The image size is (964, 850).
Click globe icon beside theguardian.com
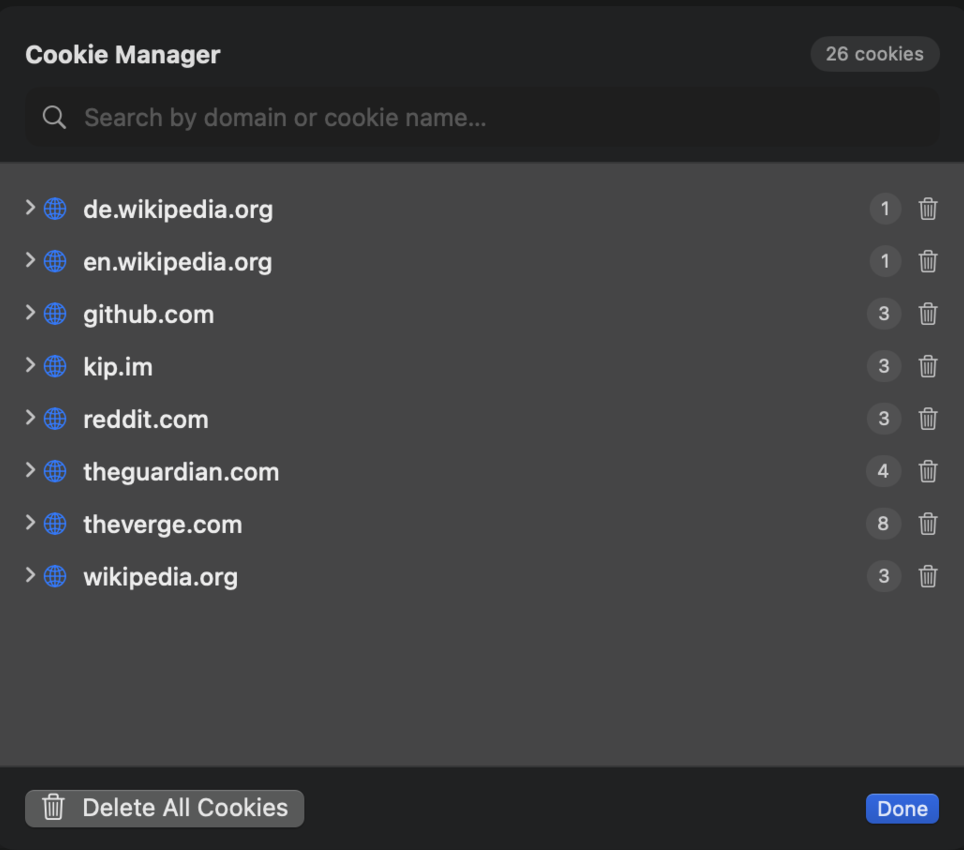pos(55,471)
